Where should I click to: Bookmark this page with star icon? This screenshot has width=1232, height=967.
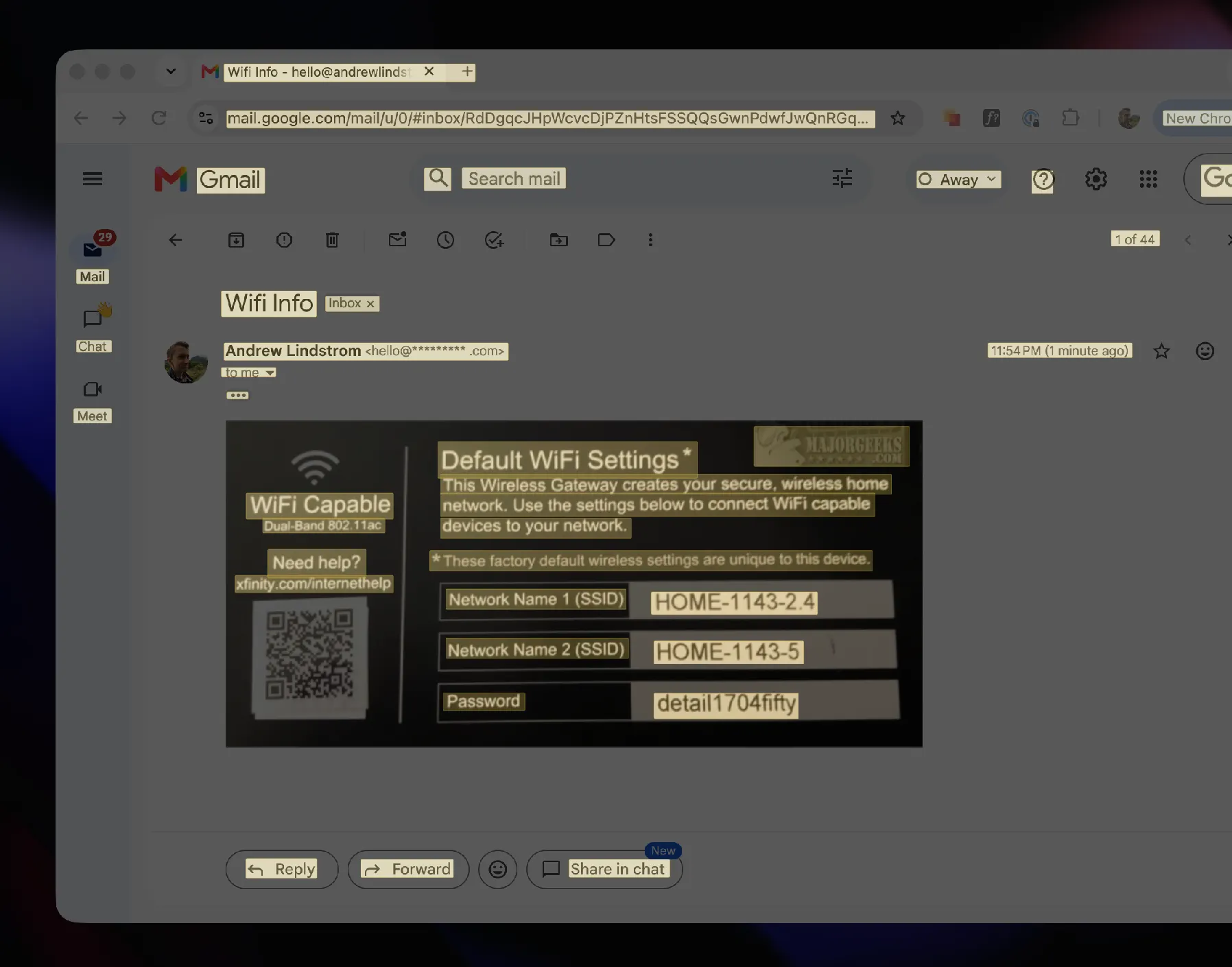tap(897, 118)
